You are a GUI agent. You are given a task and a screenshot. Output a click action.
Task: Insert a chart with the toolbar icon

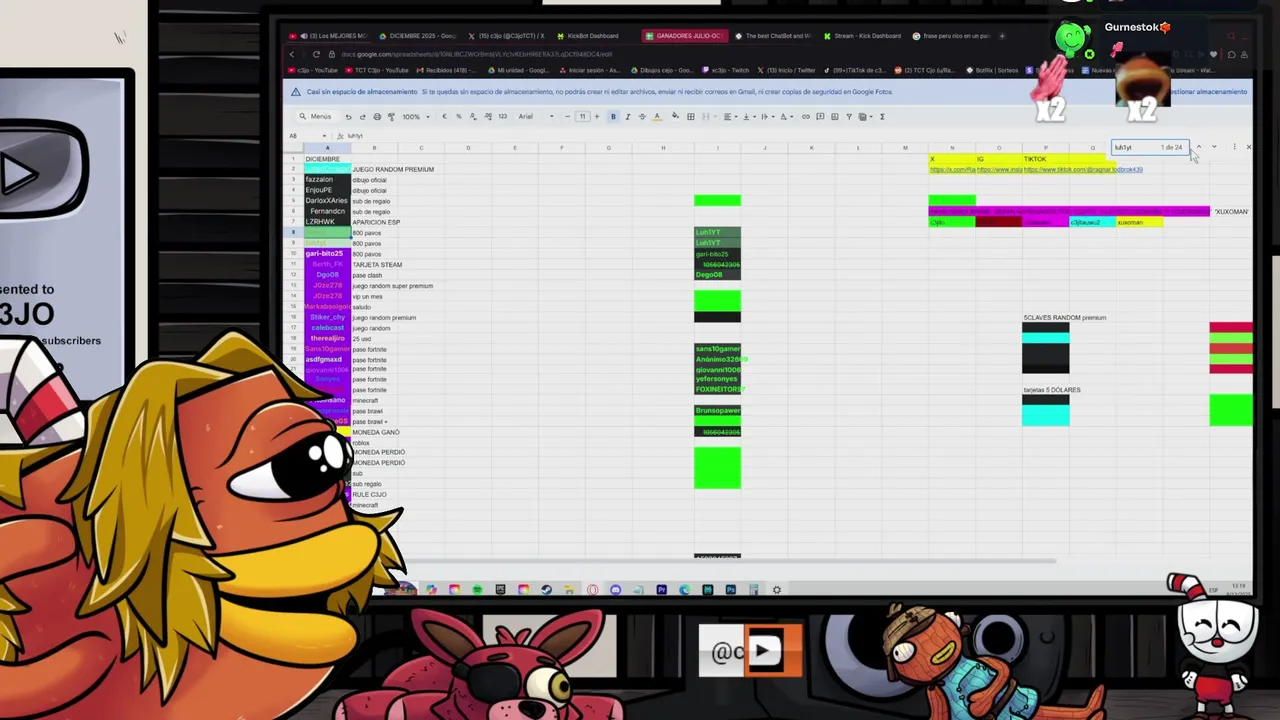(x=834, y=116)
